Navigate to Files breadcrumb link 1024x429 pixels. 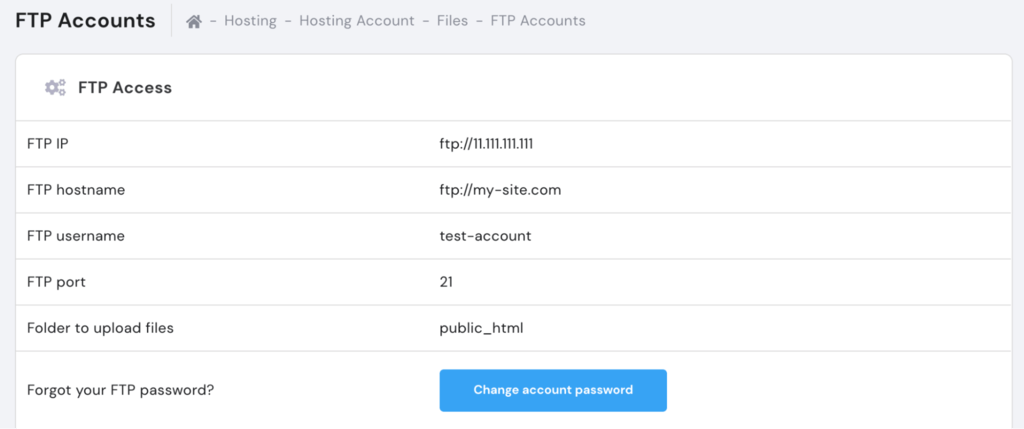(452, 20)
